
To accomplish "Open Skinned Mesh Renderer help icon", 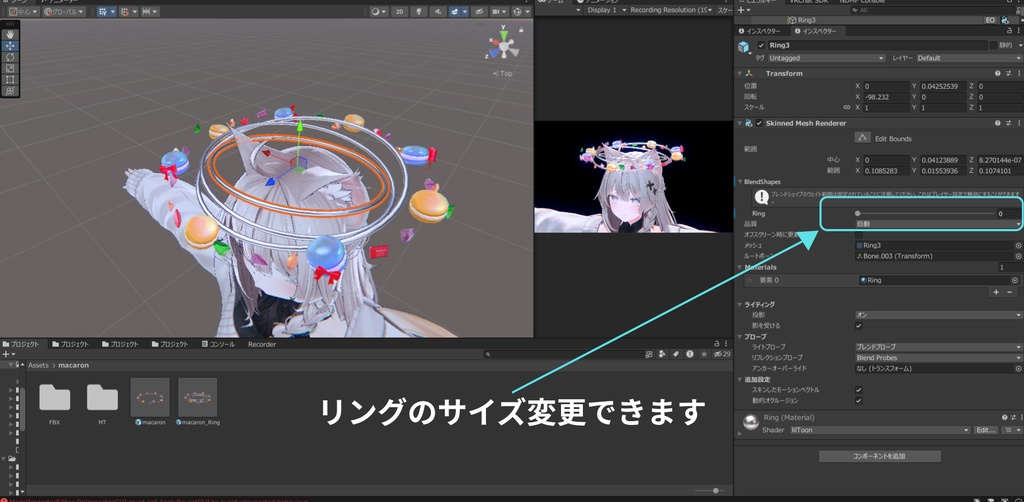I will click(998, 123).
